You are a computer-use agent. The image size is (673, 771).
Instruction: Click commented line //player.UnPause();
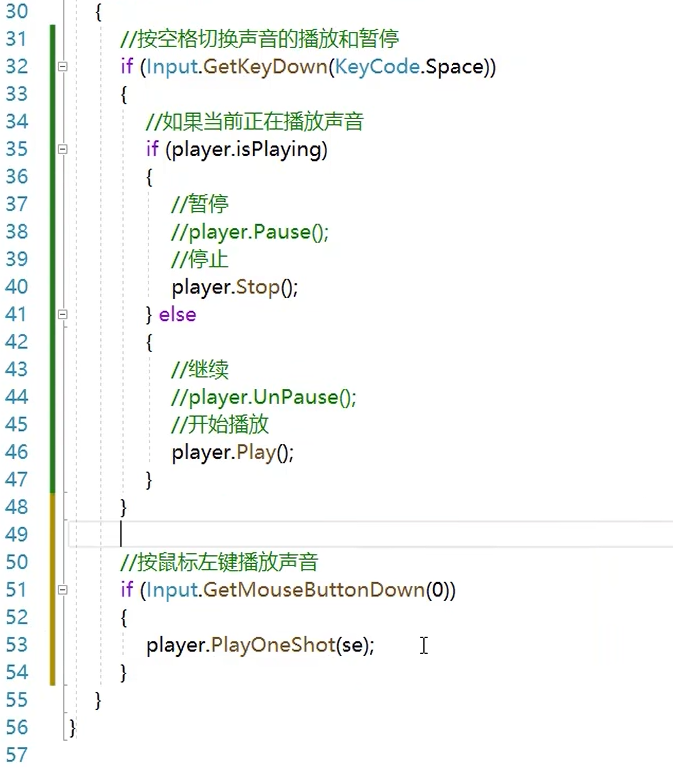[x=264, y=397]
